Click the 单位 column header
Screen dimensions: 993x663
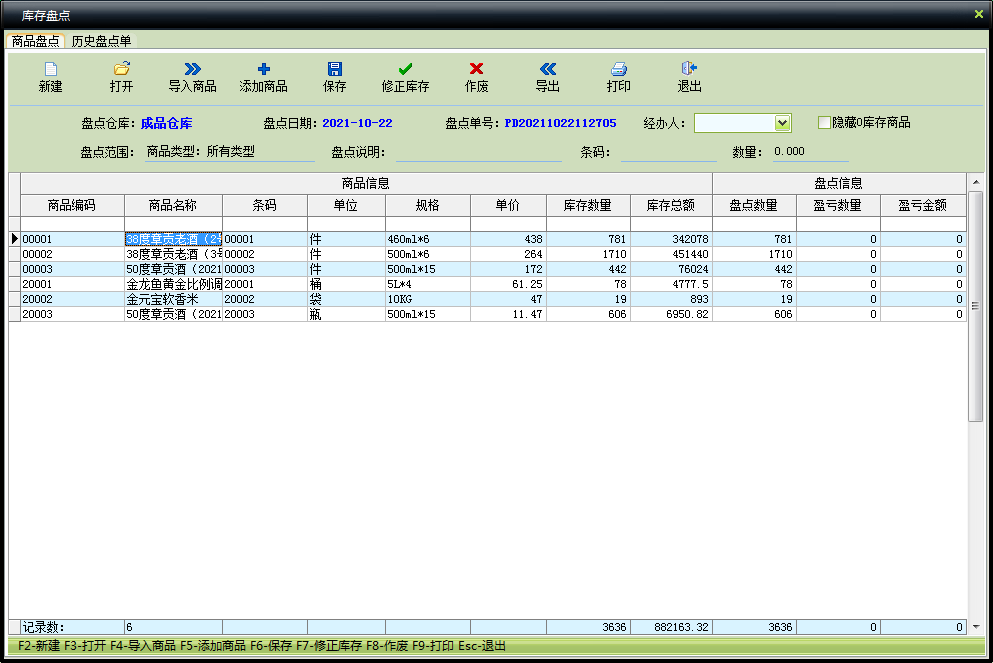pos(346,205)
